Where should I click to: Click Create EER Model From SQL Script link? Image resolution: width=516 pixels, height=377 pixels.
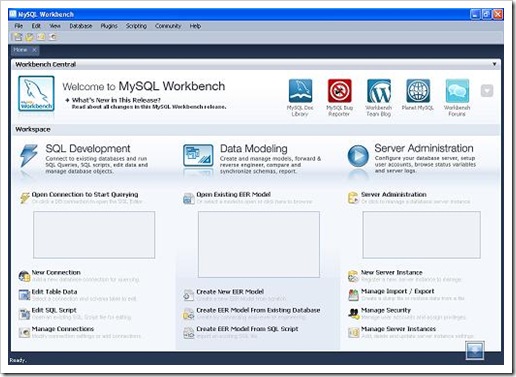click(x=247, y=329)
